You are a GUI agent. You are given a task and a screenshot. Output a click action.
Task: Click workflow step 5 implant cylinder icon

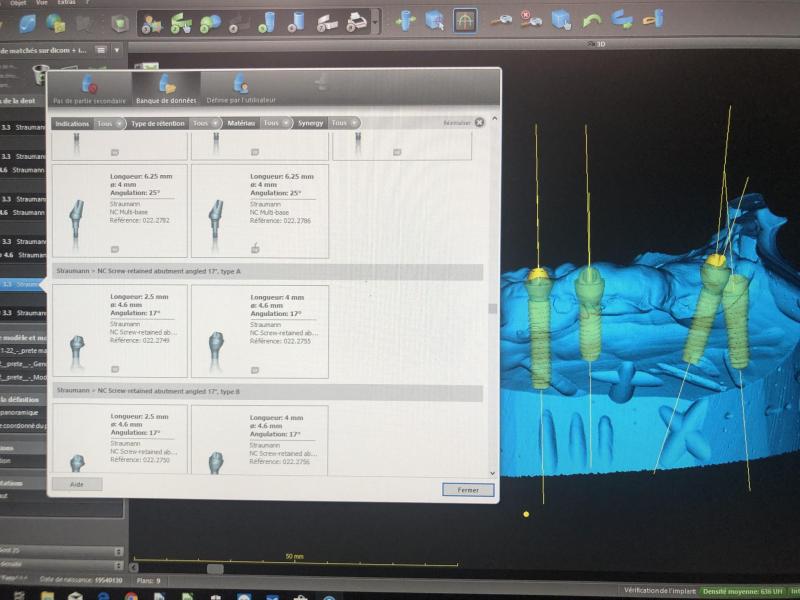[267, 23]
